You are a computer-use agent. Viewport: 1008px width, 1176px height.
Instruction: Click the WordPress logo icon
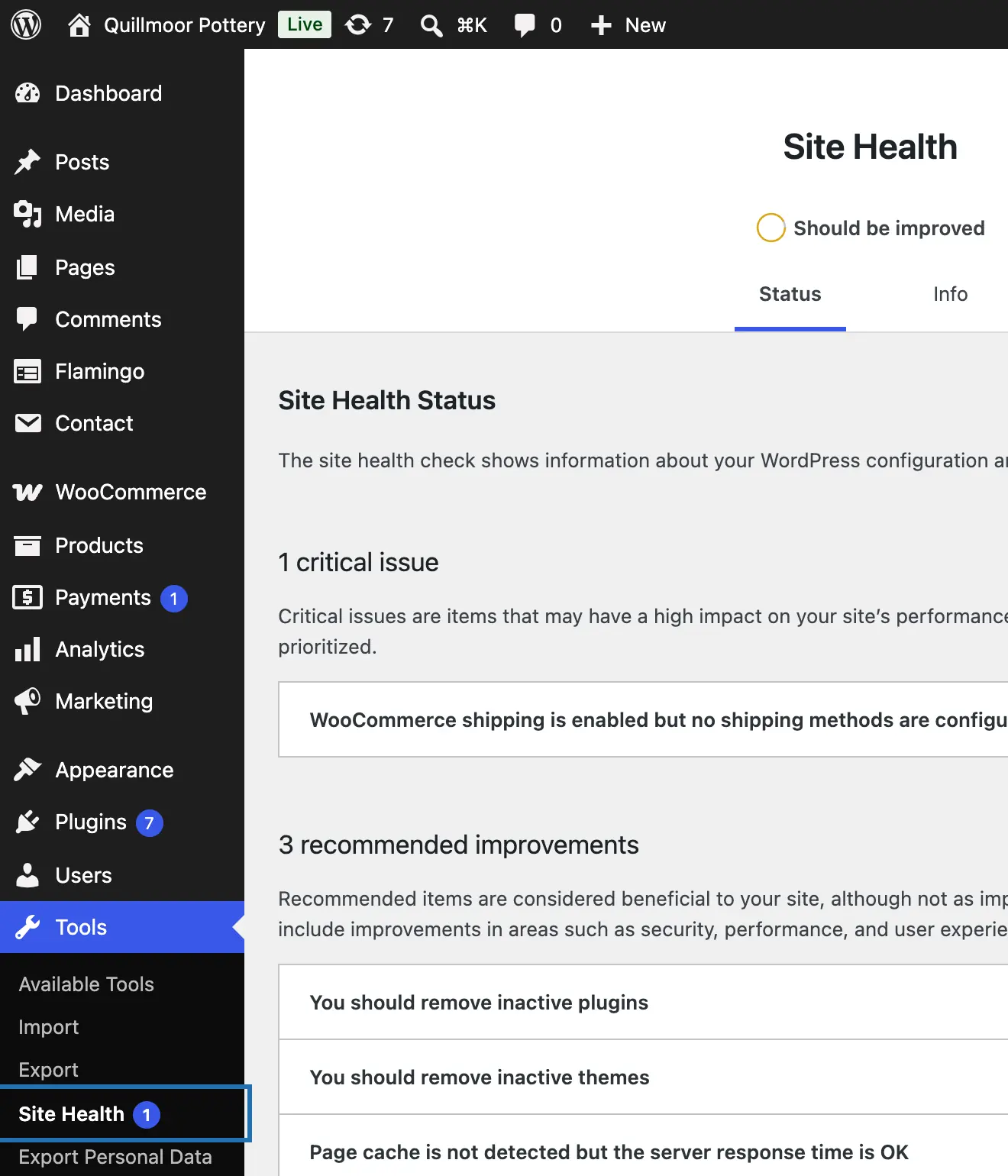pyautogui.click(x=26, y=25)
